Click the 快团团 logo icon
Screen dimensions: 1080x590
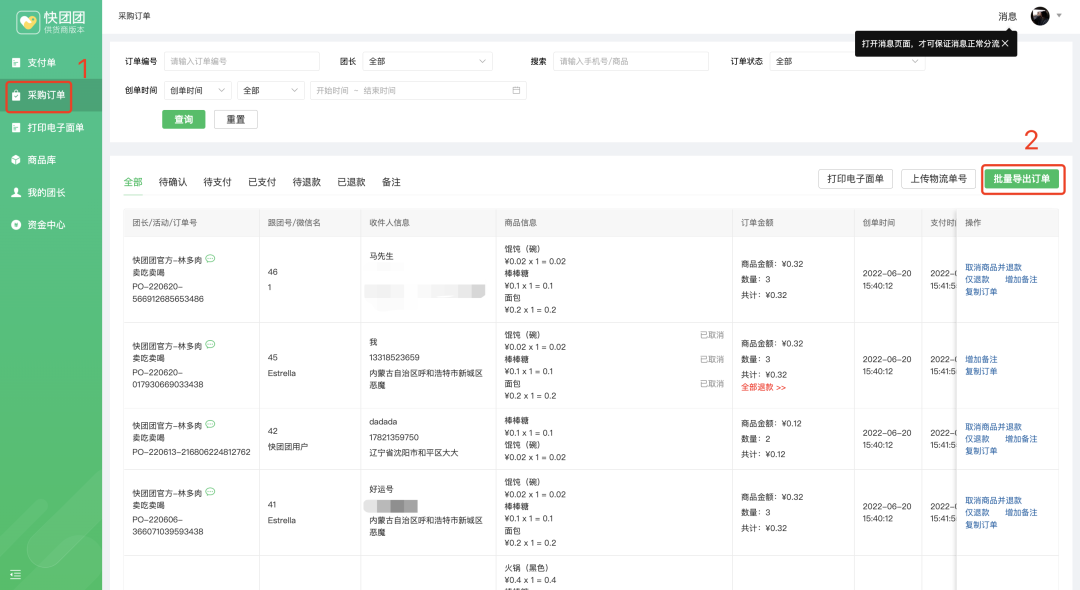coord(29,21)
